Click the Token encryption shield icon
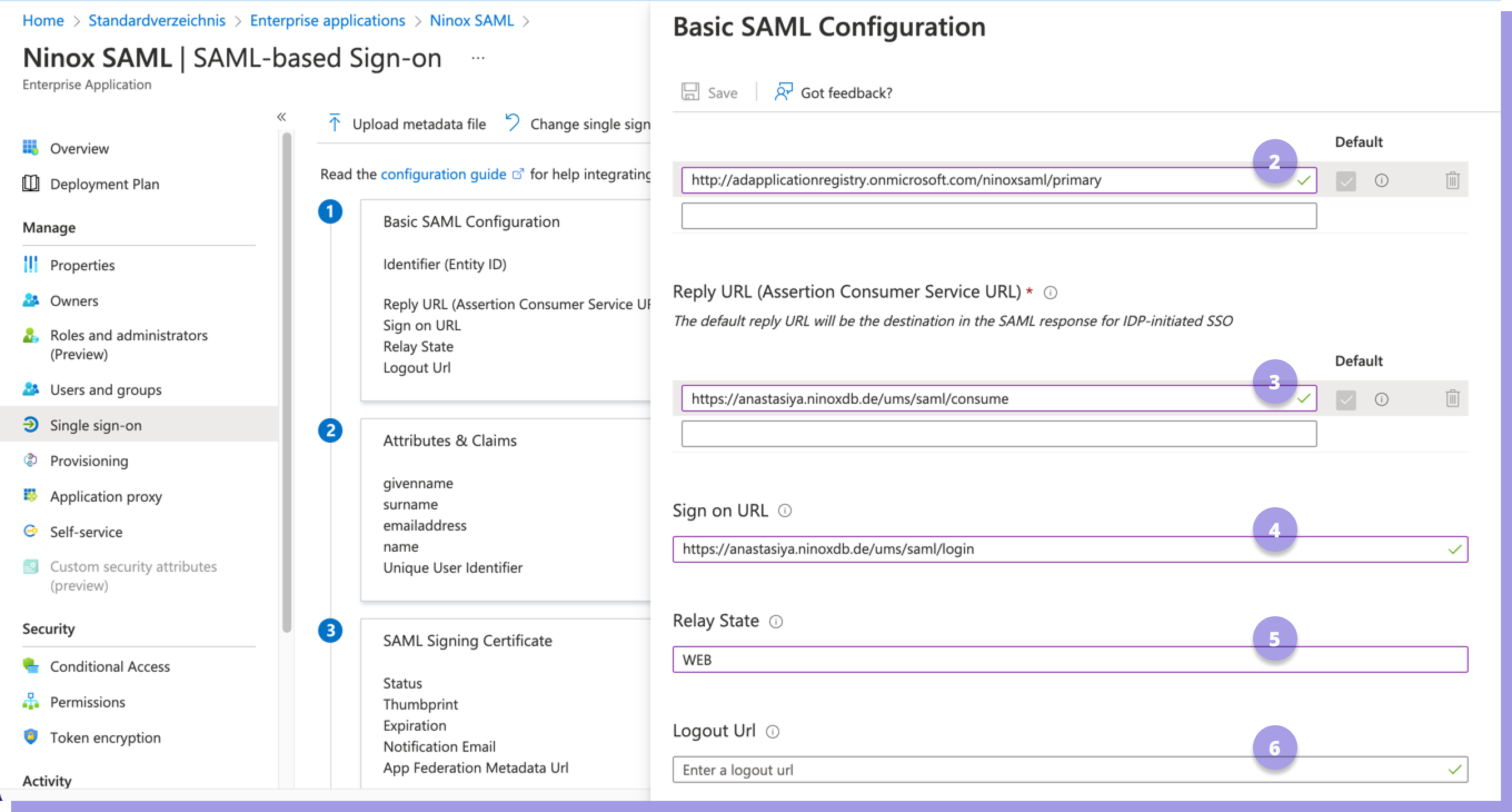Screen dimensions: 1512x812 click(x=31, y=737)
